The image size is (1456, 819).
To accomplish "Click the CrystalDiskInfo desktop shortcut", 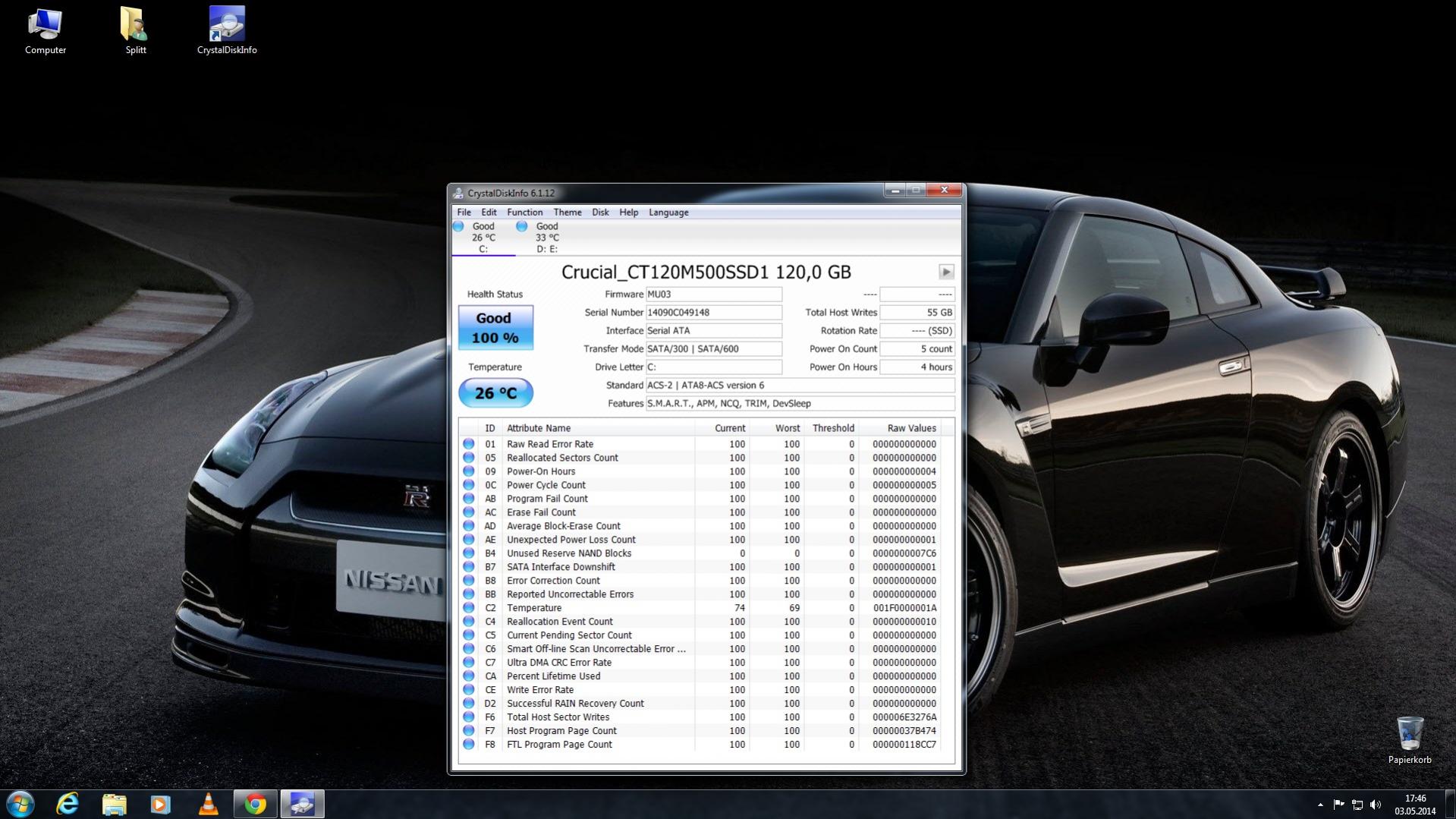I will click(x=227, y=30).
